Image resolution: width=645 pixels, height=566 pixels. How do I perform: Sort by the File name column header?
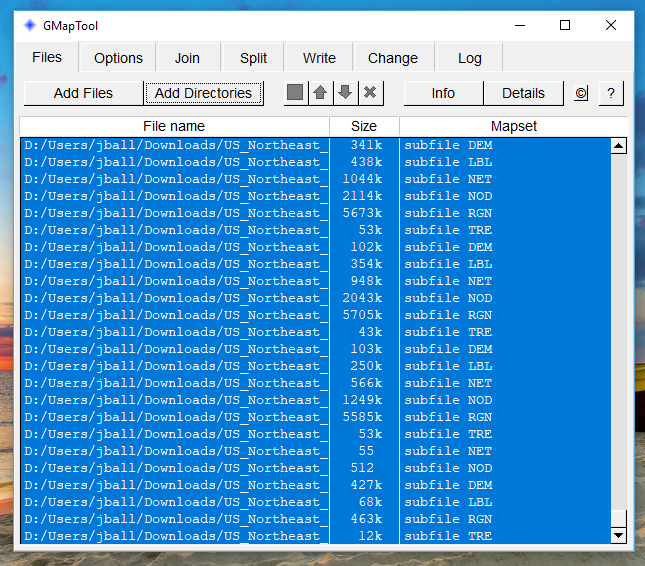pyautogui.click(x=174, y=126)
